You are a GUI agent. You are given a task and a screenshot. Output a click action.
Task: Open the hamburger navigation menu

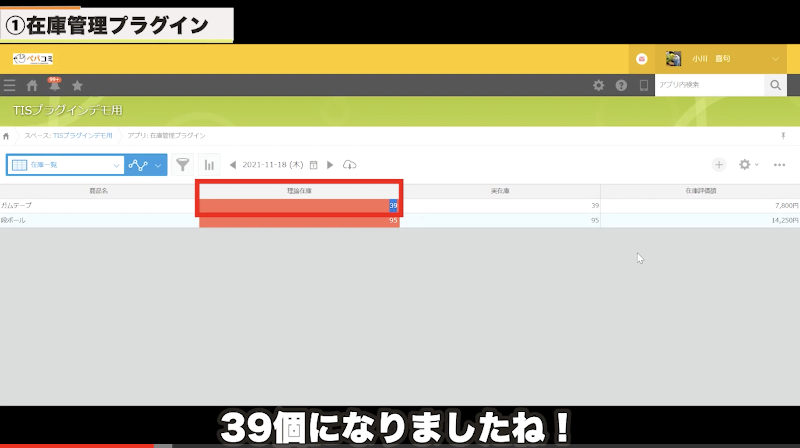tap(10, 86)
